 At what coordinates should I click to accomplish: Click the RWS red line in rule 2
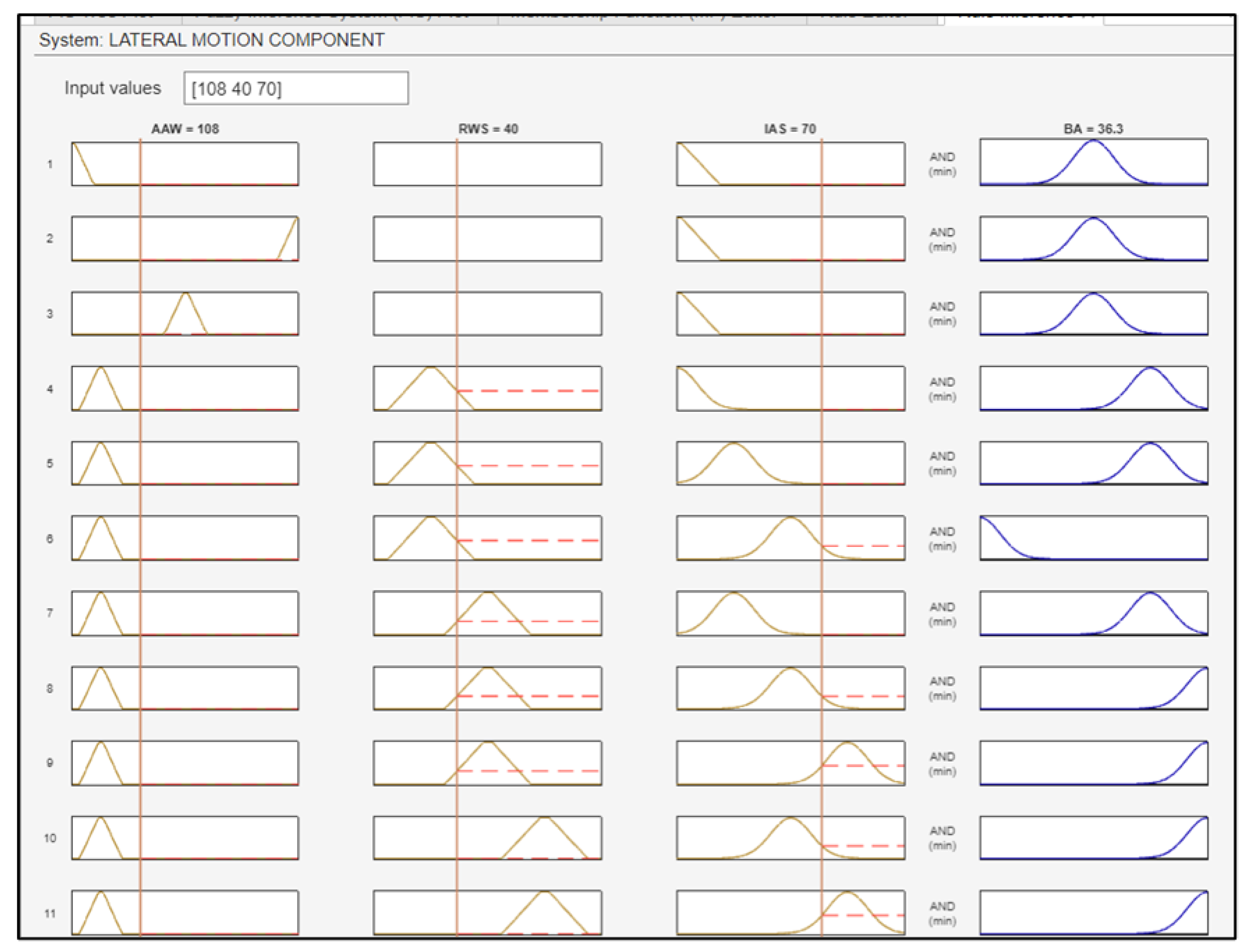tap(457, 238)
